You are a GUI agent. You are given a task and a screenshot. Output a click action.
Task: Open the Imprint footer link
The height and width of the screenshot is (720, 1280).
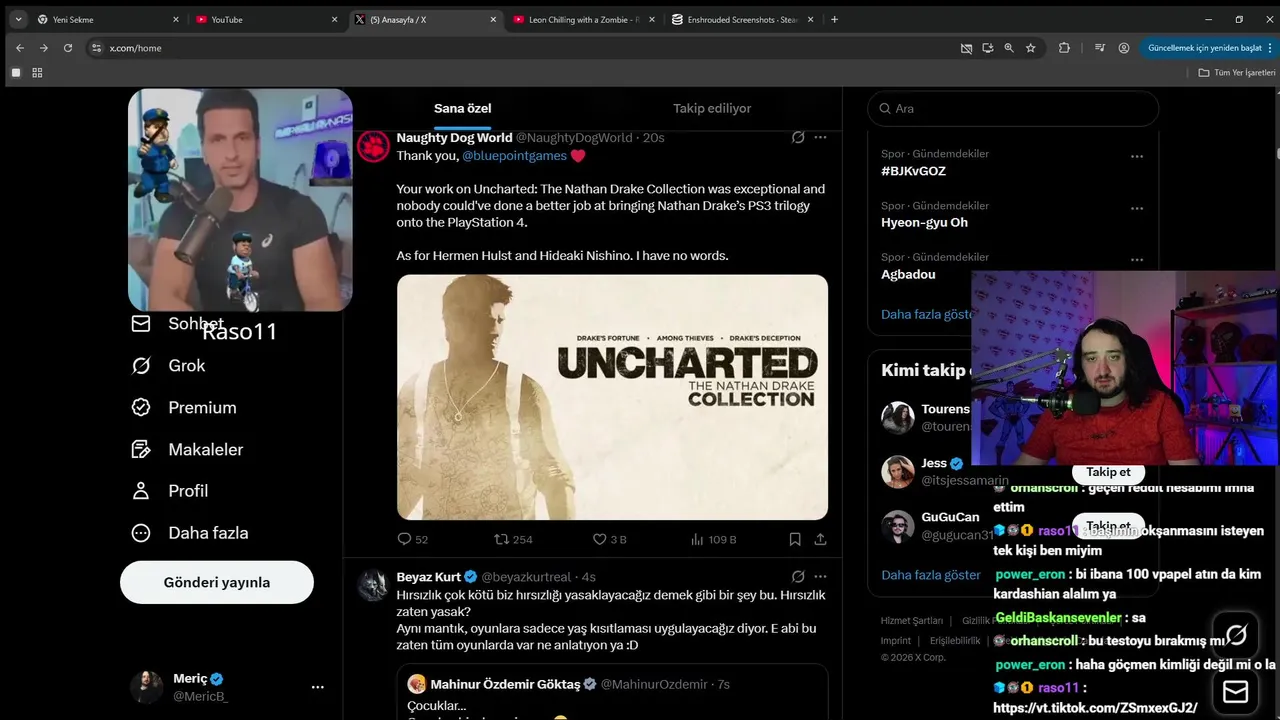pos(896,641)
